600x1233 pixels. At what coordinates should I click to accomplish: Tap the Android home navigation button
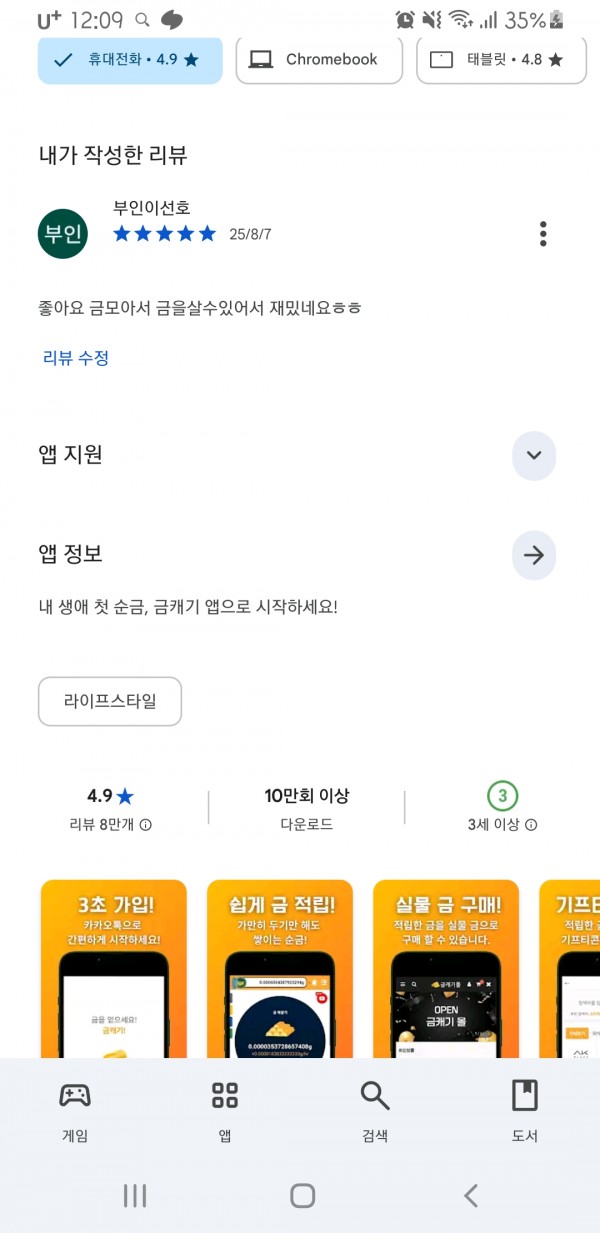pos(302,1195)
